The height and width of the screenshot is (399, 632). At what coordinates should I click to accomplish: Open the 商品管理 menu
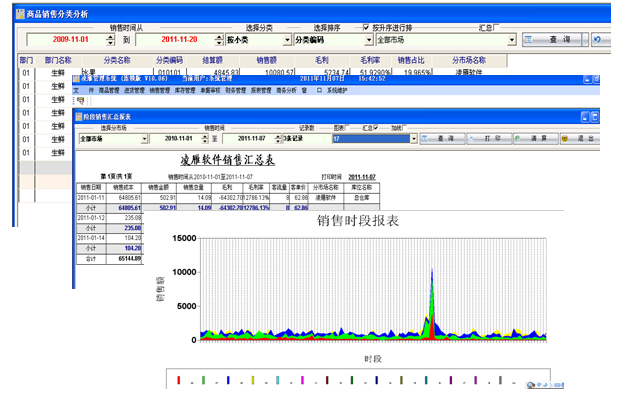109,90
